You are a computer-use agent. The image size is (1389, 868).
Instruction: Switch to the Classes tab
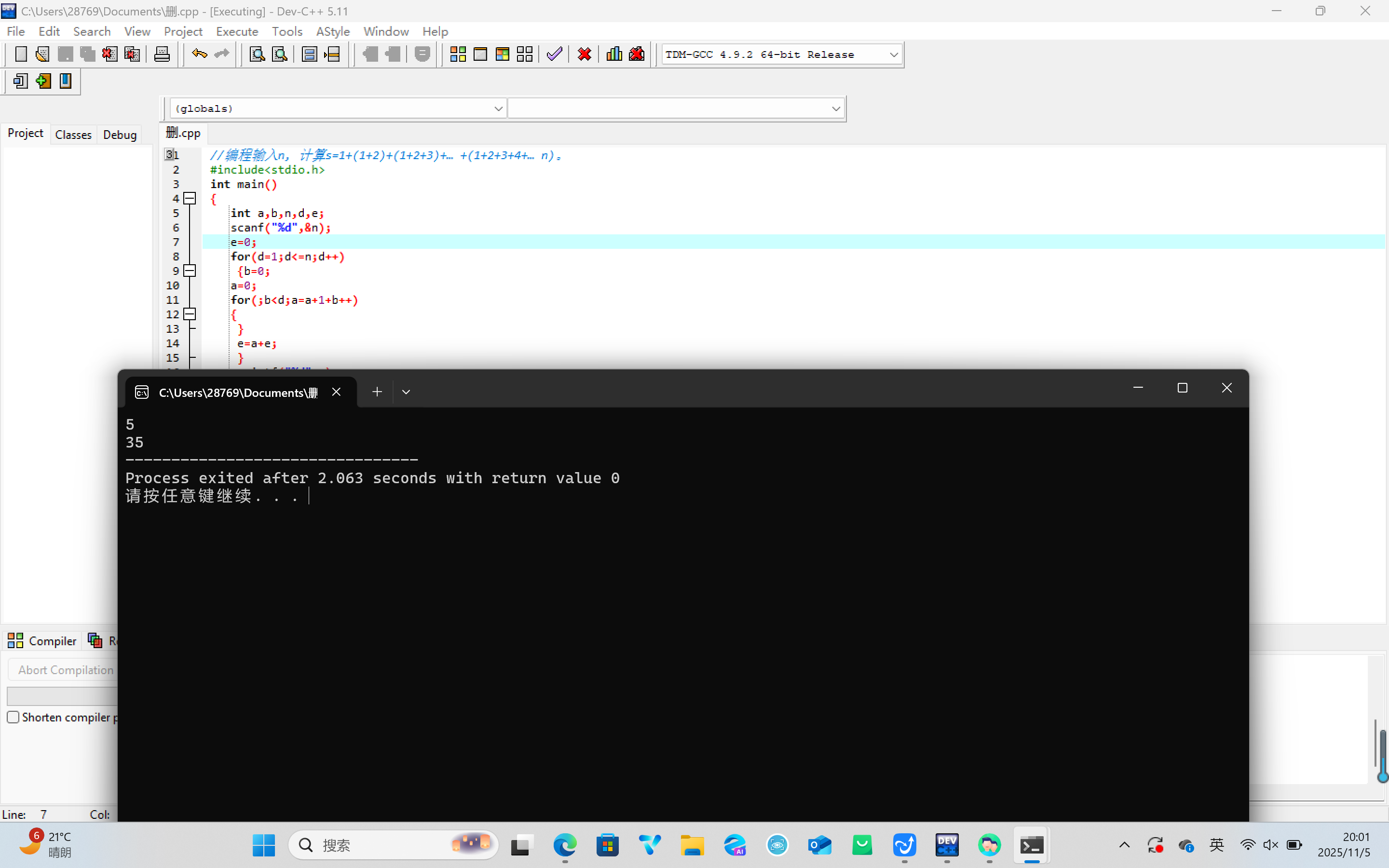pos(73,135)
